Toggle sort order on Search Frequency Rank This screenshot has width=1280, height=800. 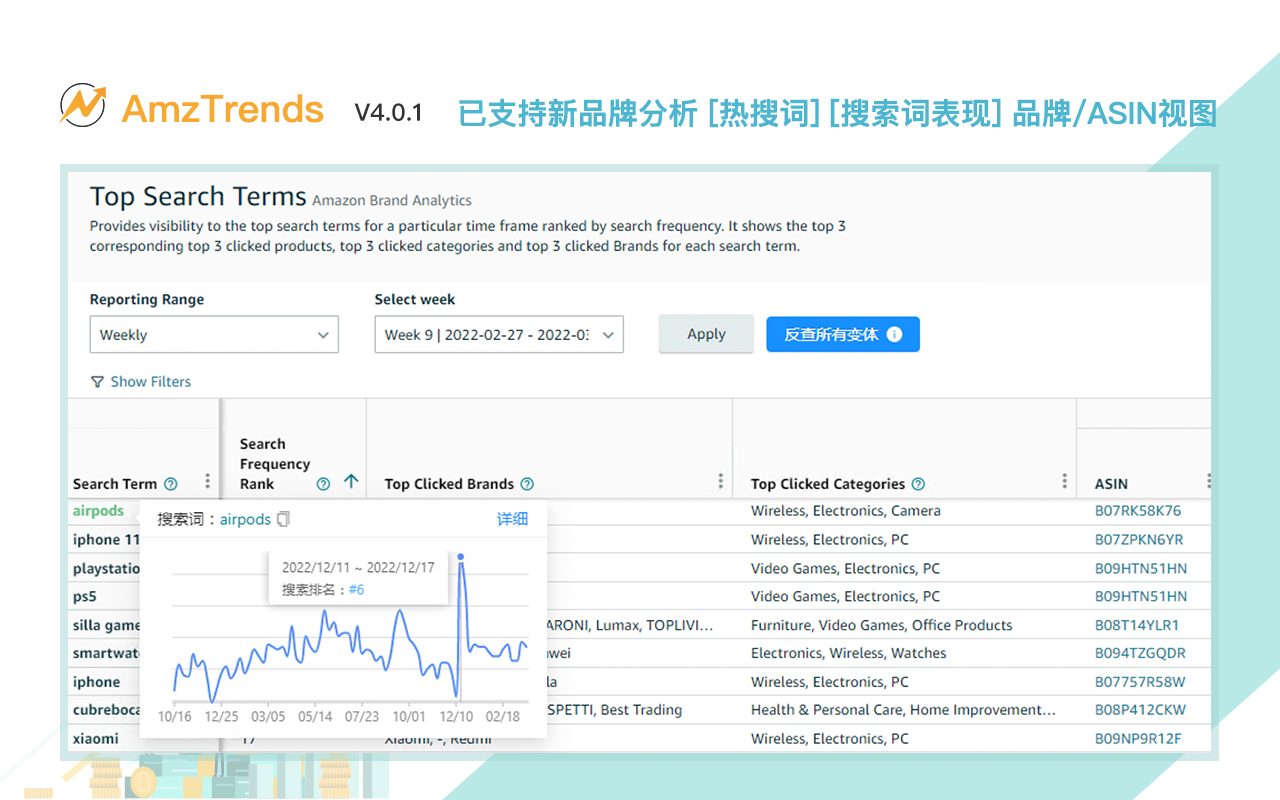click(350, 482)
